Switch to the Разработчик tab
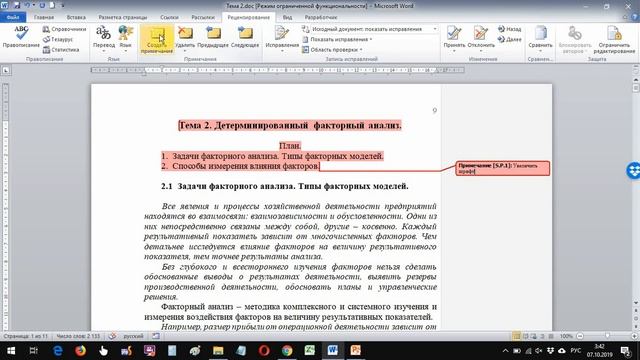 (321, 17)
